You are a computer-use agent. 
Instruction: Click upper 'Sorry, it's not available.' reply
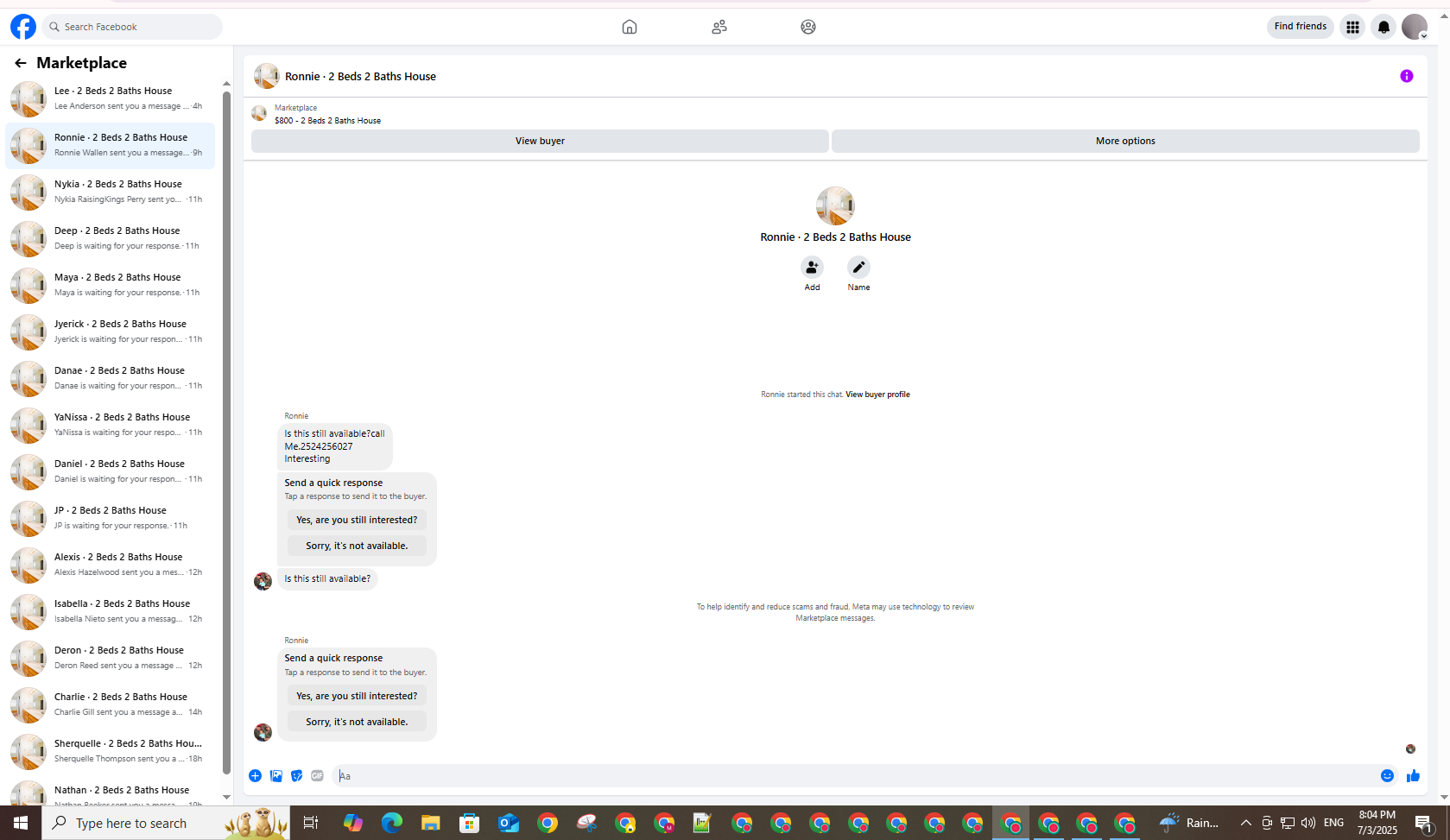[357, 546]
